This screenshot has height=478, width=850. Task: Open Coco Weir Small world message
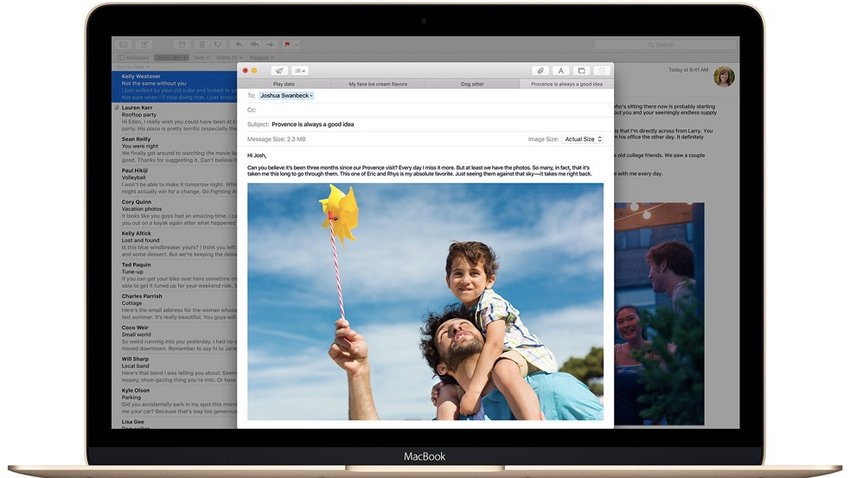click(x=175, y=338)
